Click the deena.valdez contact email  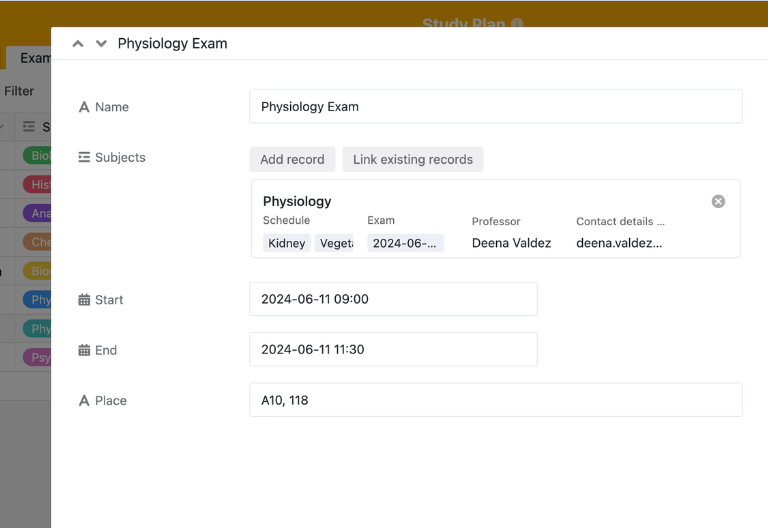pos(619,243)
